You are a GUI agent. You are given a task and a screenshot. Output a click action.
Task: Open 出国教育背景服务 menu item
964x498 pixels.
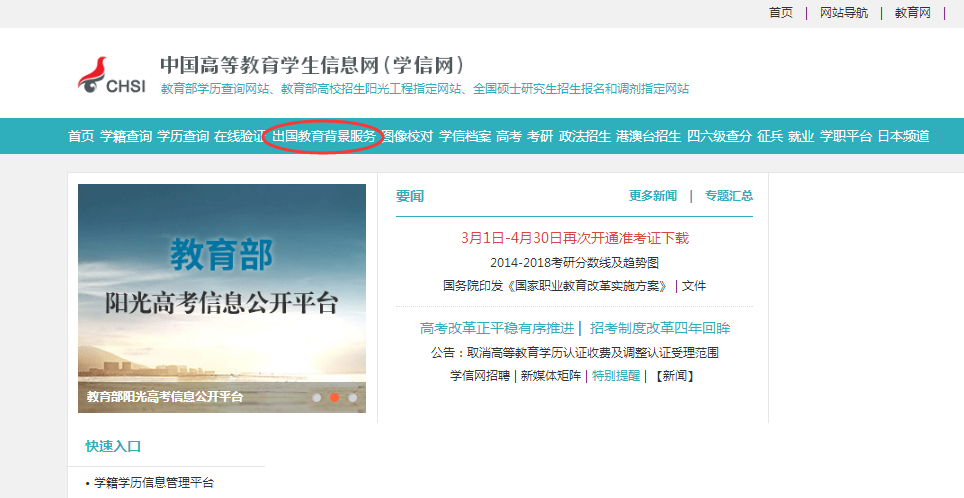pyautogui.click(x=323, y=136)
